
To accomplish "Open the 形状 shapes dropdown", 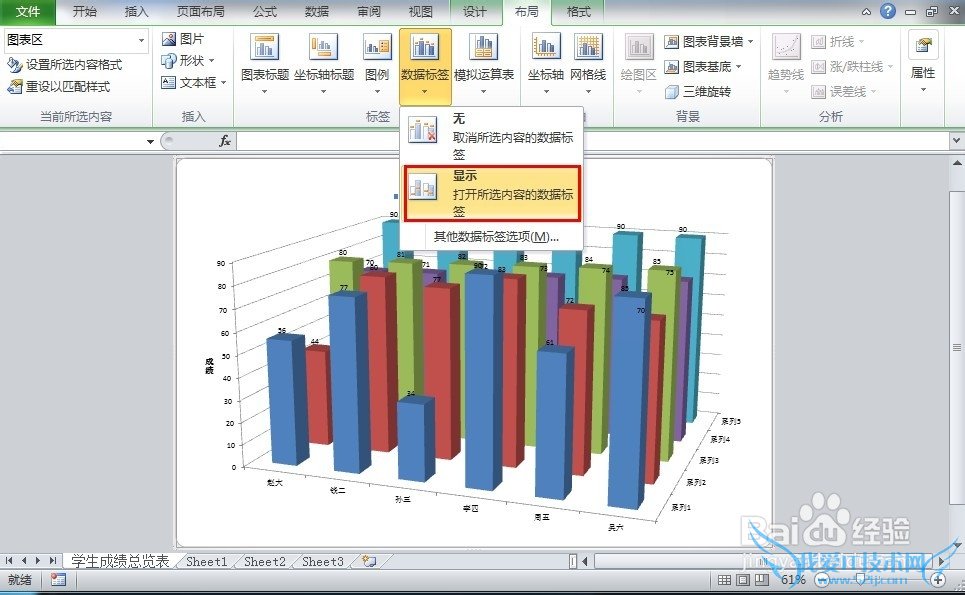I will (188, 60).
